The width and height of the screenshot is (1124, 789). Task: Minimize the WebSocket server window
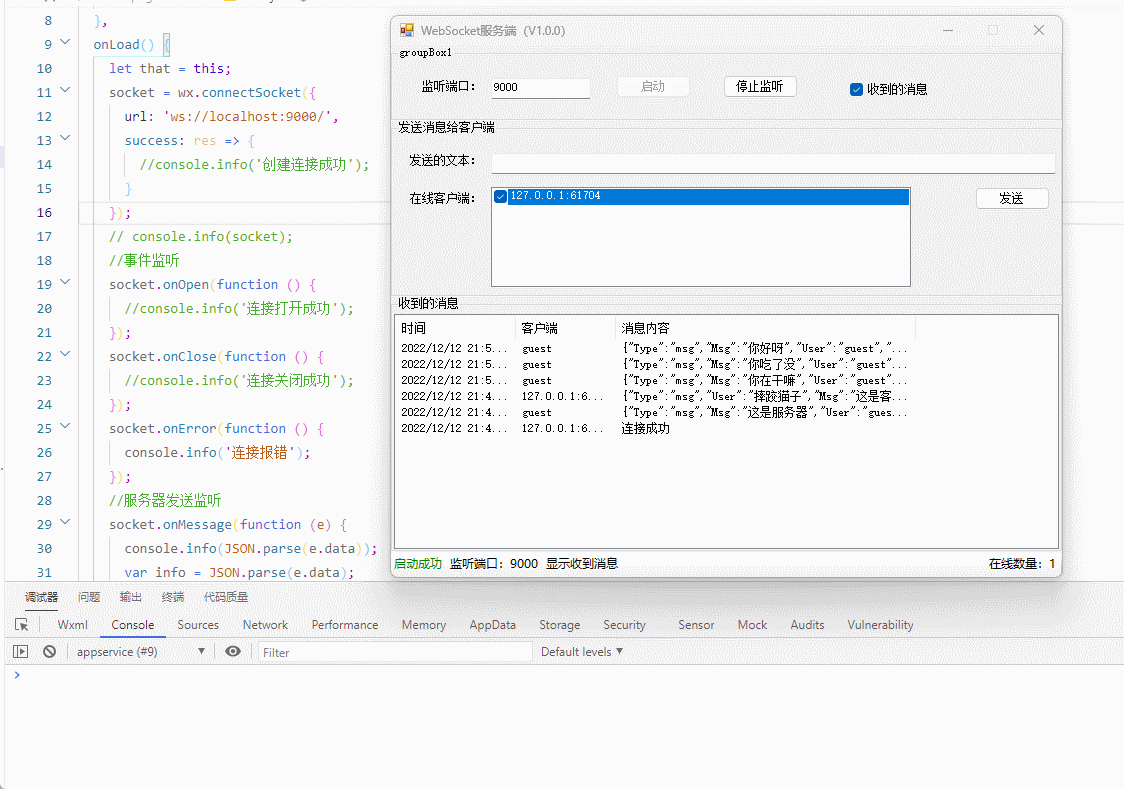point(947,30)
